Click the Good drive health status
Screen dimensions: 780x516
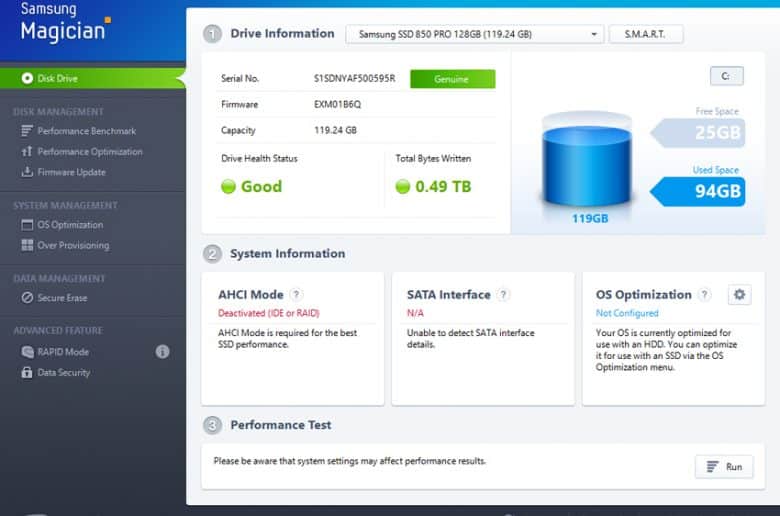point(252,187)
